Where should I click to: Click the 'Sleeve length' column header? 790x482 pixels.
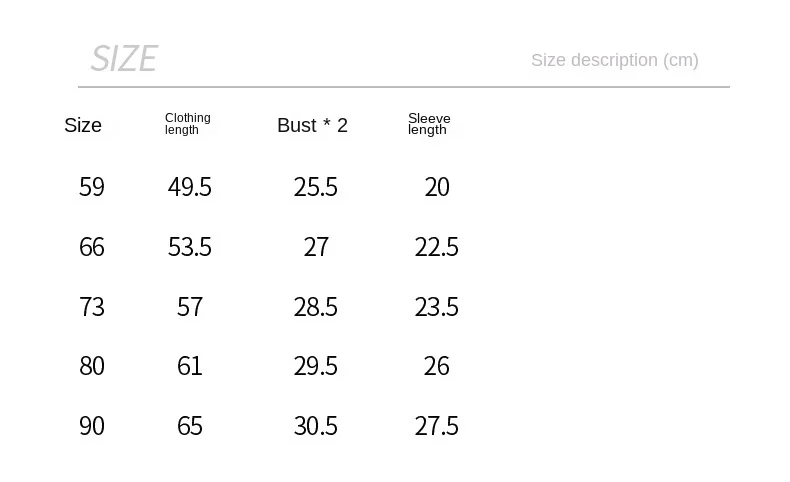tap(429, 124)
